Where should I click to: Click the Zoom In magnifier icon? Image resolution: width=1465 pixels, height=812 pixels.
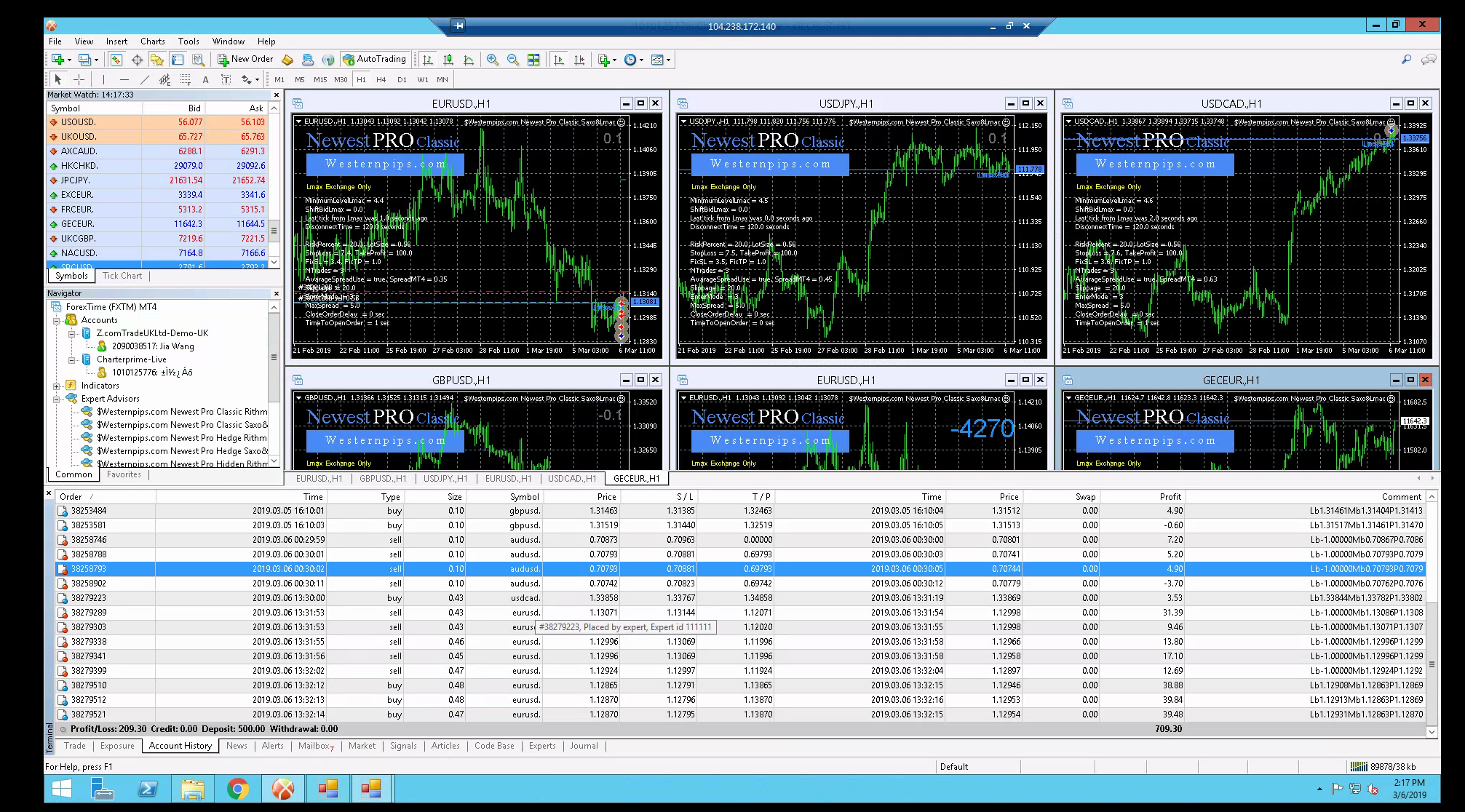493,60
